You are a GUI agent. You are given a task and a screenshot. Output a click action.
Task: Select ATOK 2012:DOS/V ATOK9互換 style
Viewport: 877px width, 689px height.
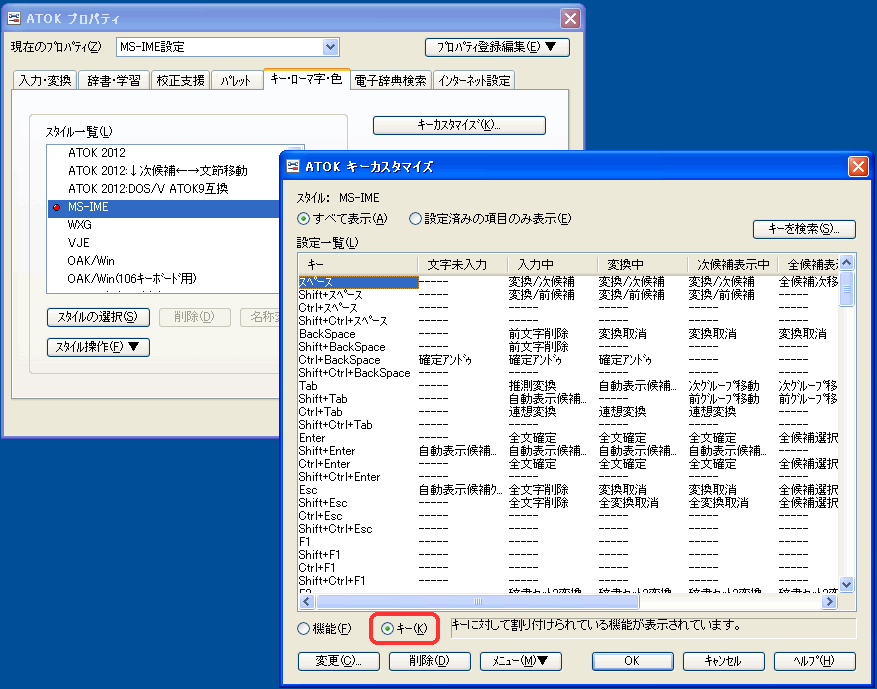point(148,188)
